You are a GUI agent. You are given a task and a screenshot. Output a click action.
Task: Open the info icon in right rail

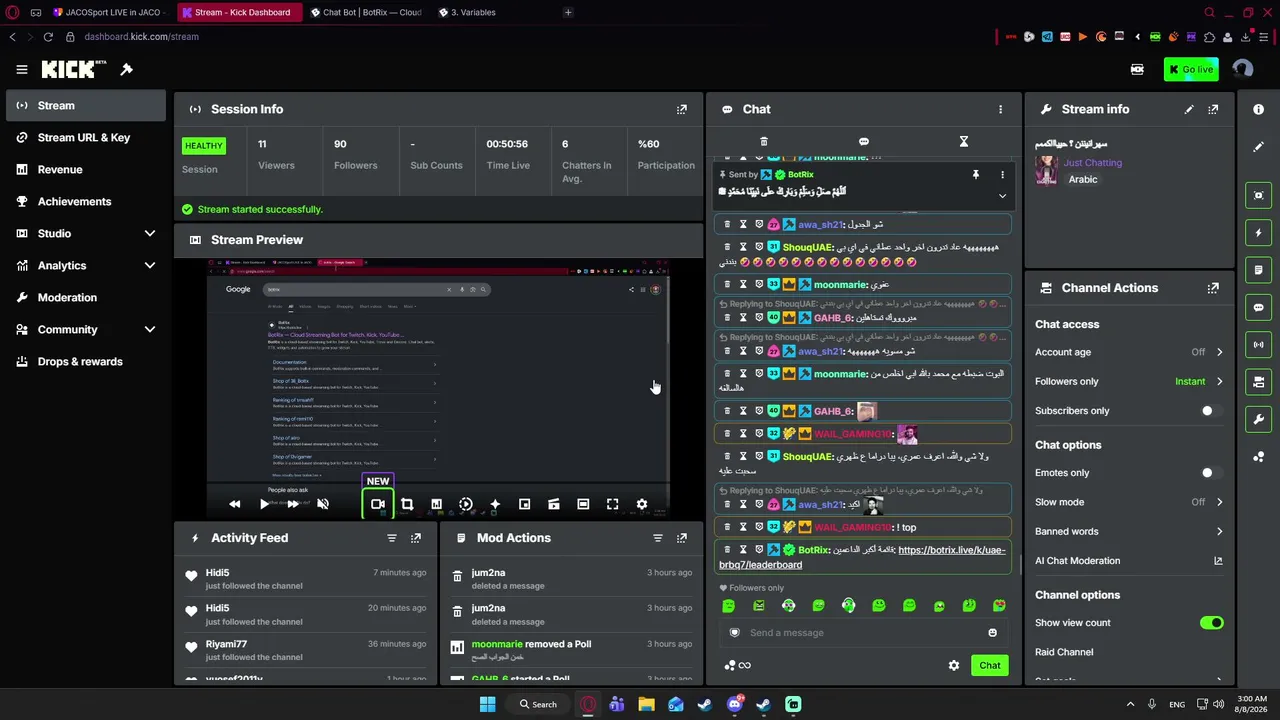coord(1259,109)
